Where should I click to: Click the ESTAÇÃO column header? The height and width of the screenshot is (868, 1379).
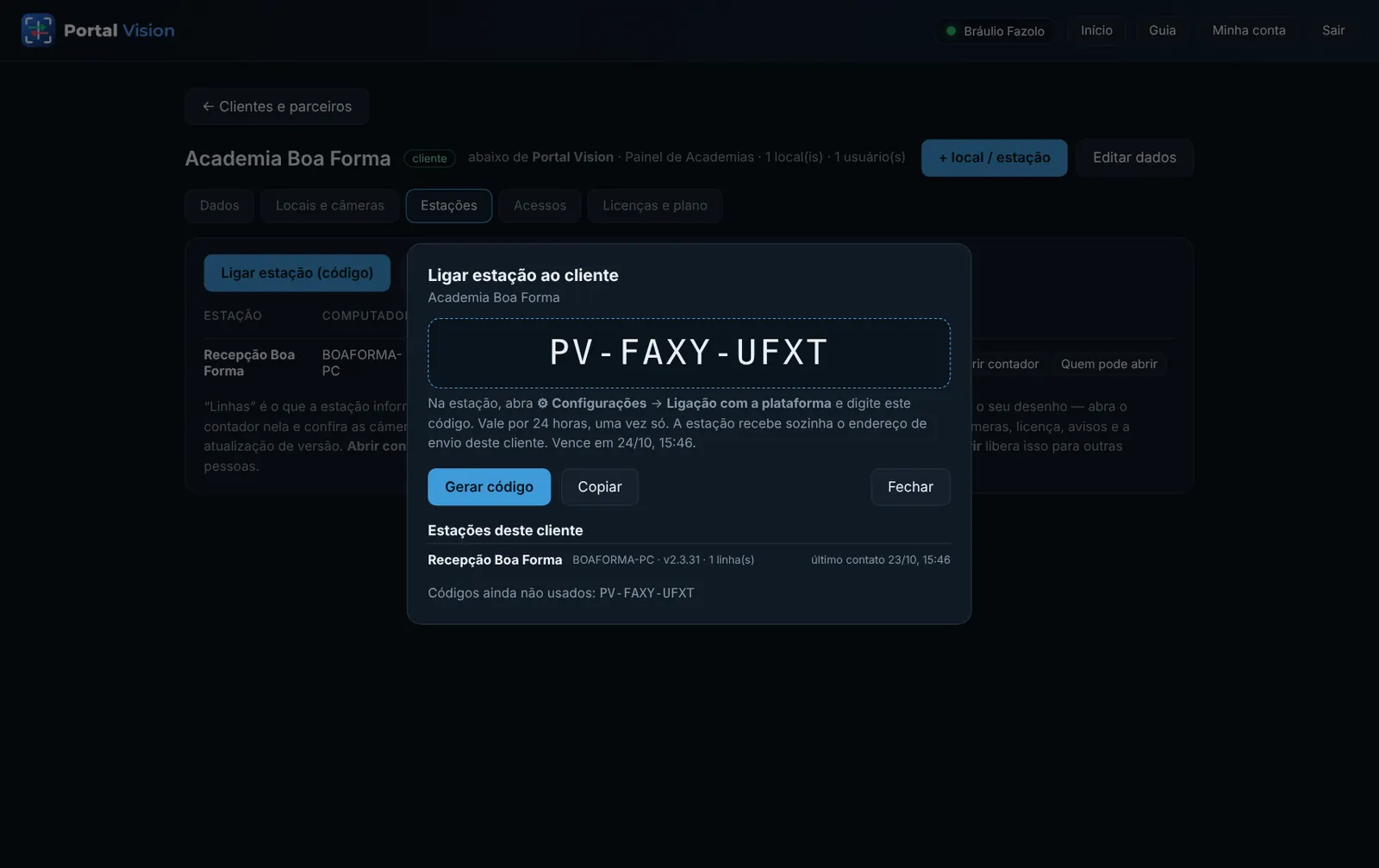[x=233, y=315]
